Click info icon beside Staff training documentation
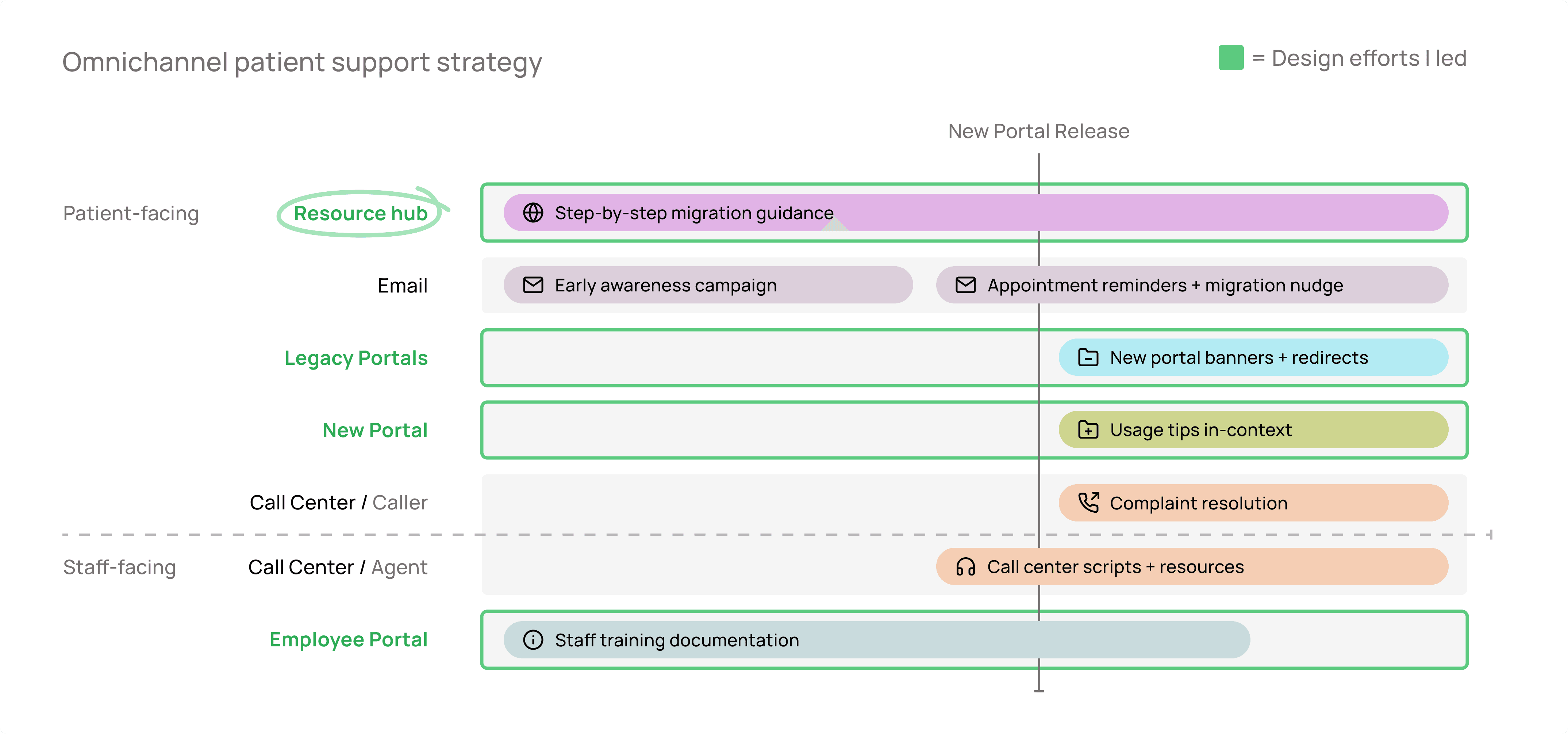This screenshot has height=734, width=1568. pyautogui.click(x=533, y=639)
